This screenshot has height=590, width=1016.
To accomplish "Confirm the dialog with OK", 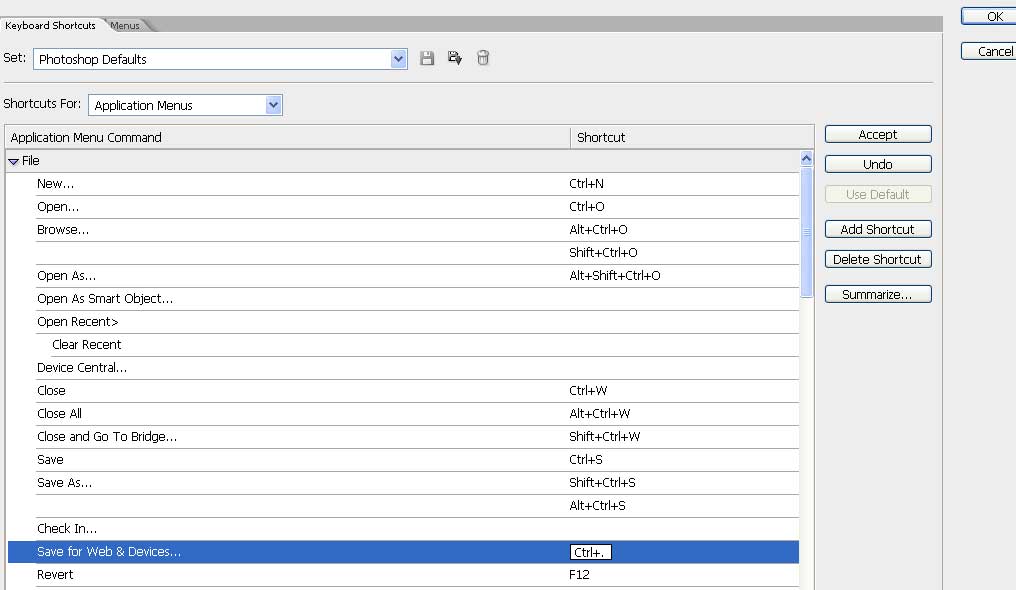I will coord(993,17).
